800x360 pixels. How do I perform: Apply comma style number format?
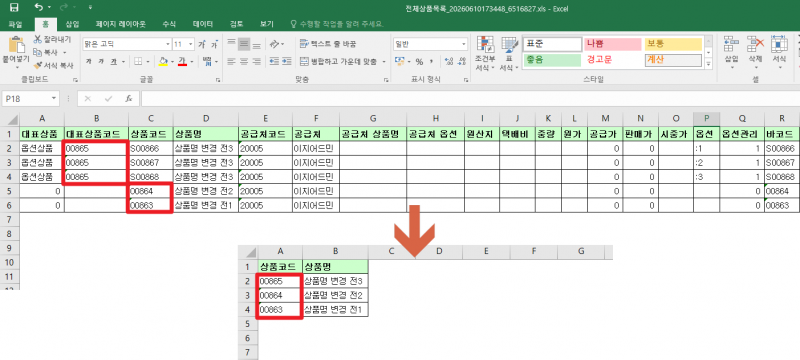[432, 62]
